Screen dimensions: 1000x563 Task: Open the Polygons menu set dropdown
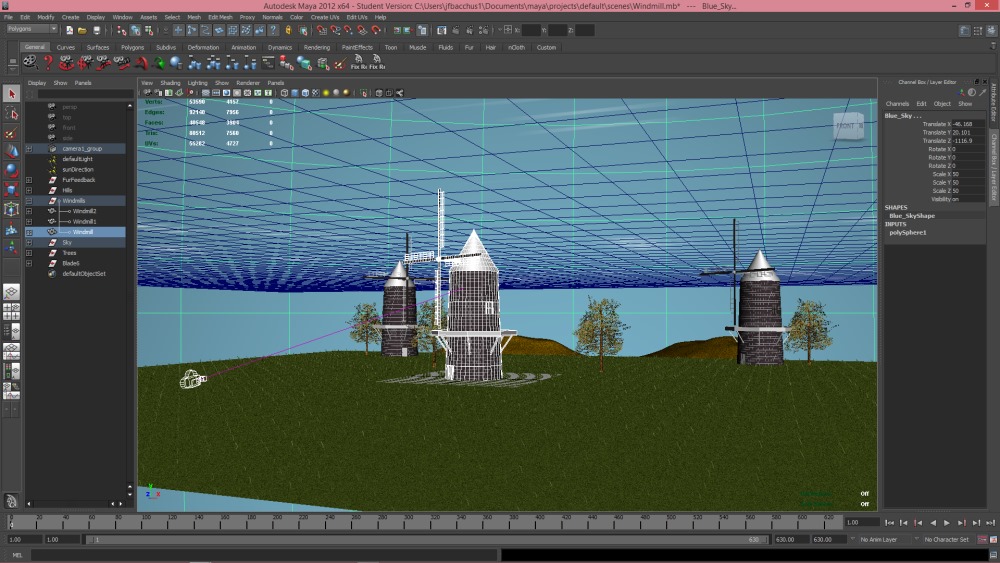pyautogui.click(x=32, y=29)
